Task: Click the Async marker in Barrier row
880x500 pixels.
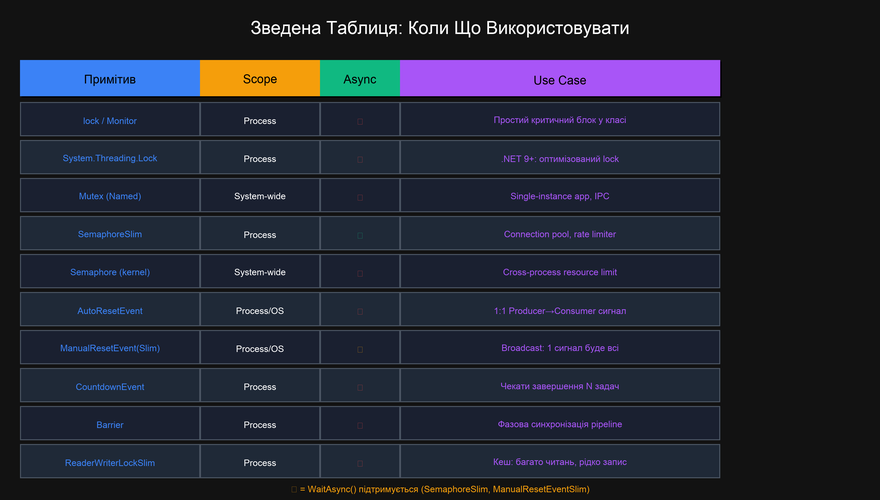Action: pos(360,425)
